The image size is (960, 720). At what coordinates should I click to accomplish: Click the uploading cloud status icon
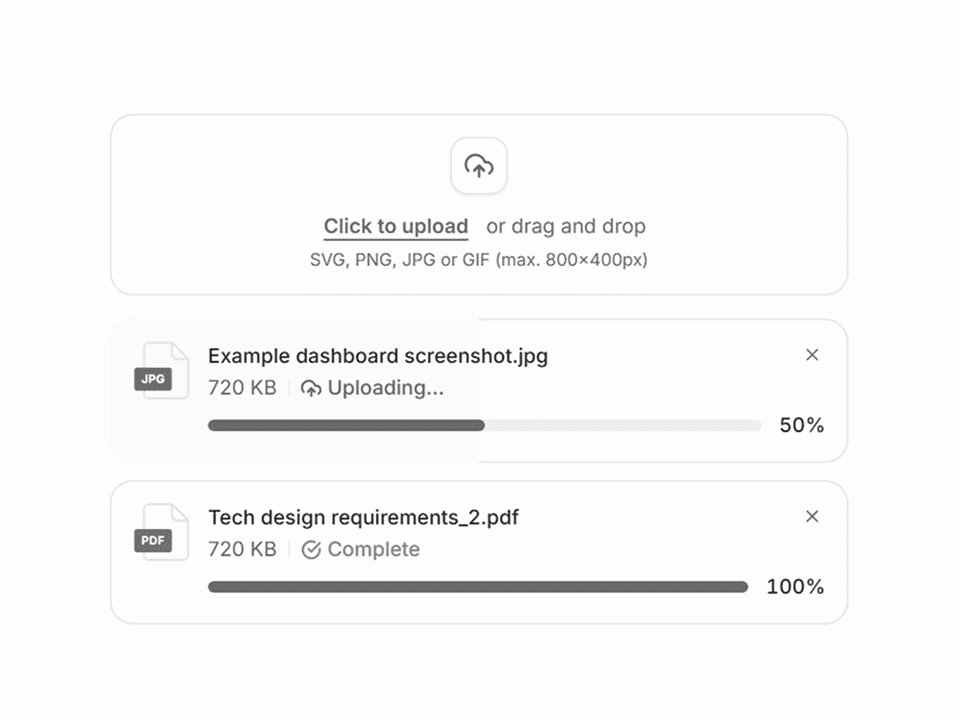point(310,387)
